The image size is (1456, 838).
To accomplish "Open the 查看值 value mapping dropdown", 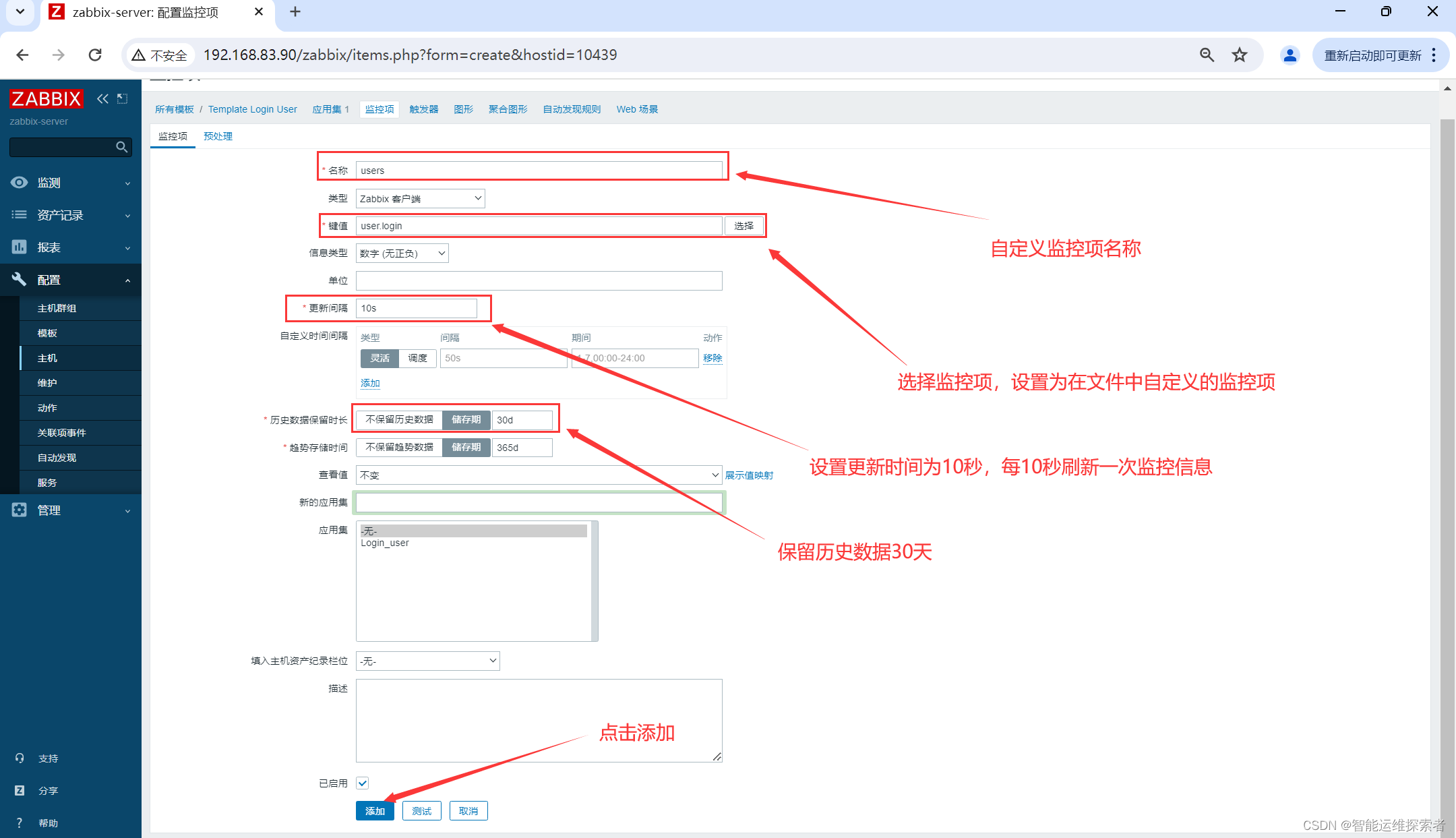I will click(x=539, y=475).
